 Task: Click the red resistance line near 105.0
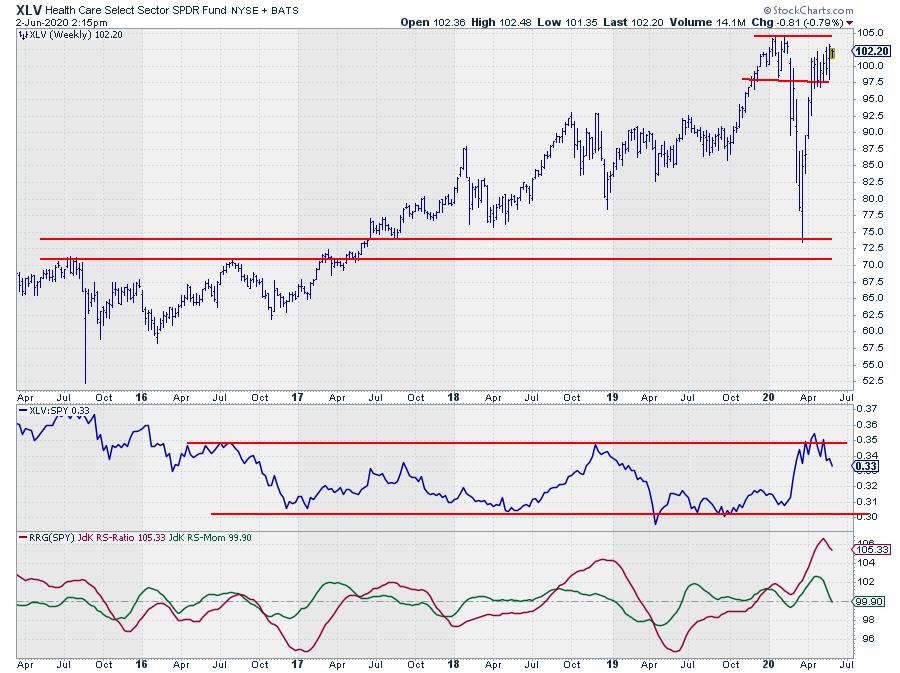pyautogui.click(x=792, y=36)
